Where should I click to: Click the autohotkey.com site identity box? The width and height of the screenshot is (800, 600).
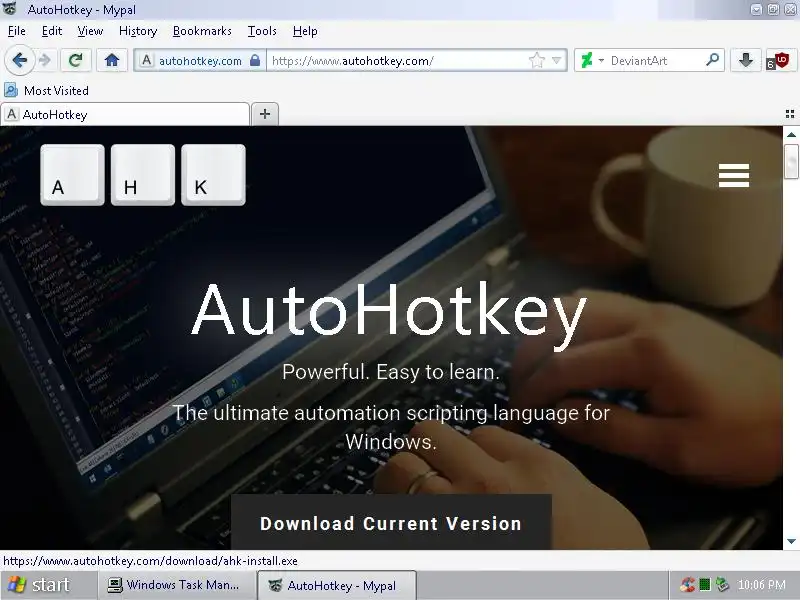[199, 61]
